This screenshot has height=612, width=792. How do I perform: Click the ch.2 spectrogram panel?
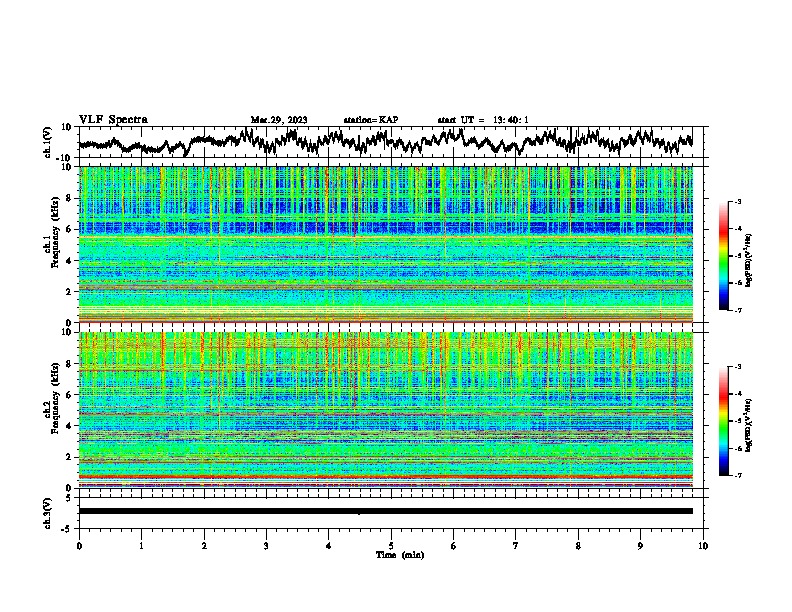pos(386,410)
